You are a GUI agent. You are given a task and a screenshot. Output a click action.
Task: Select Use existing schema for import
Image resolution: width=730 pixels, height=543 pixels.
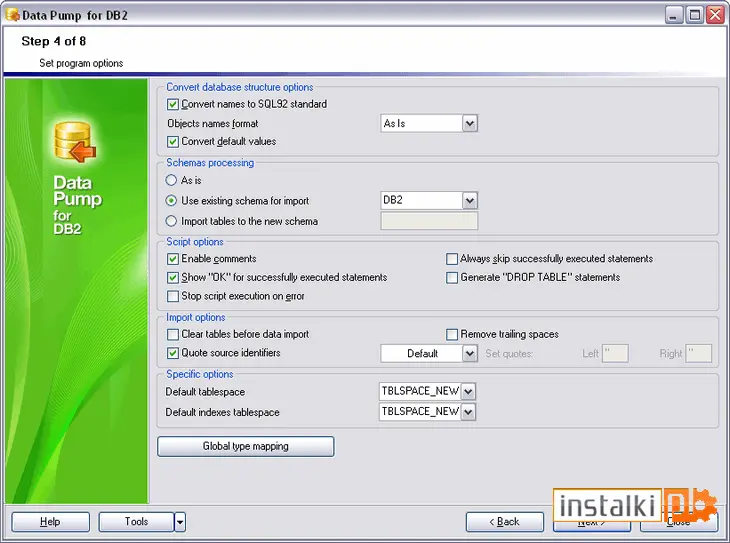point(171,201)
